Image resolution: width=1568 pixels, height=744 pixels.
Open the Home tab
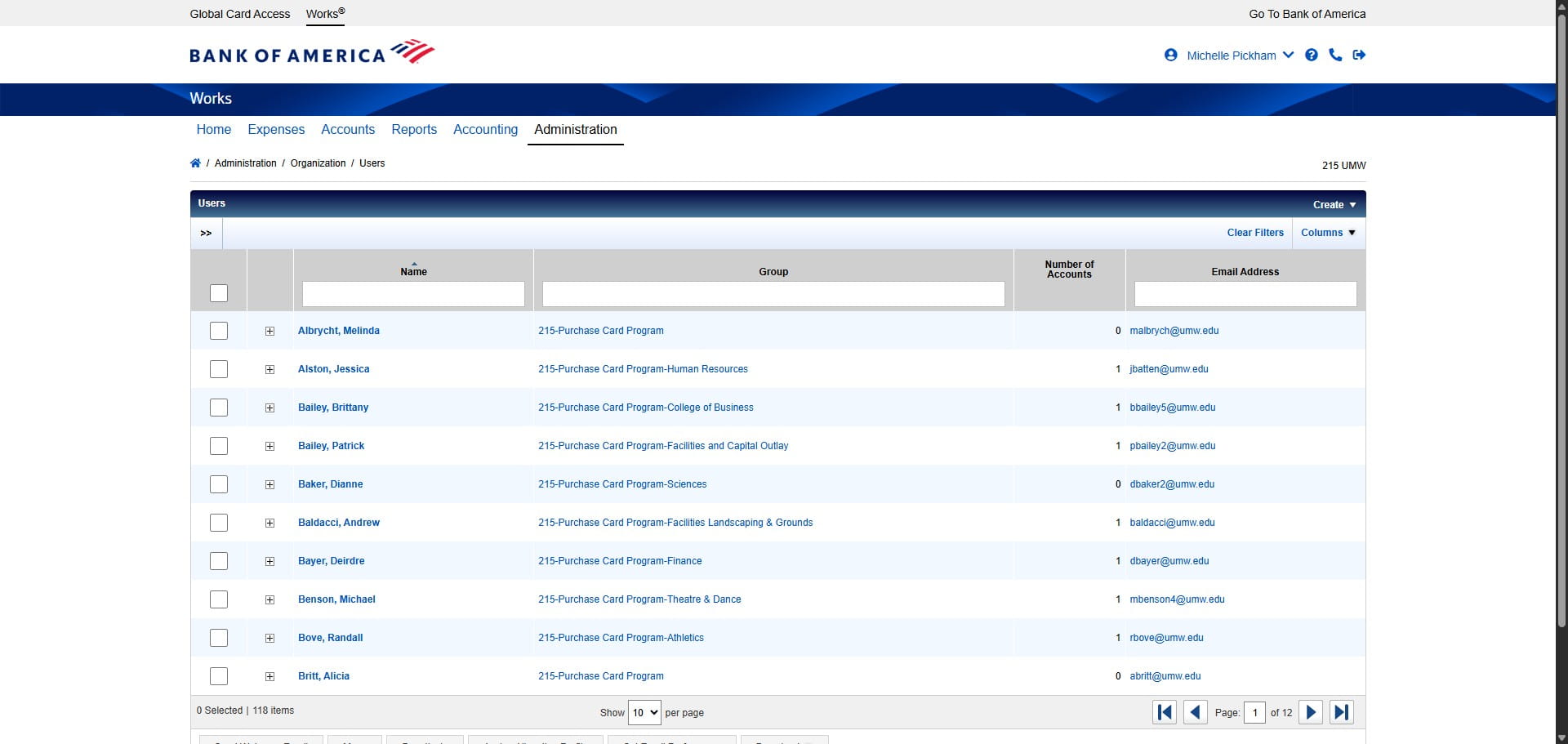214,130
